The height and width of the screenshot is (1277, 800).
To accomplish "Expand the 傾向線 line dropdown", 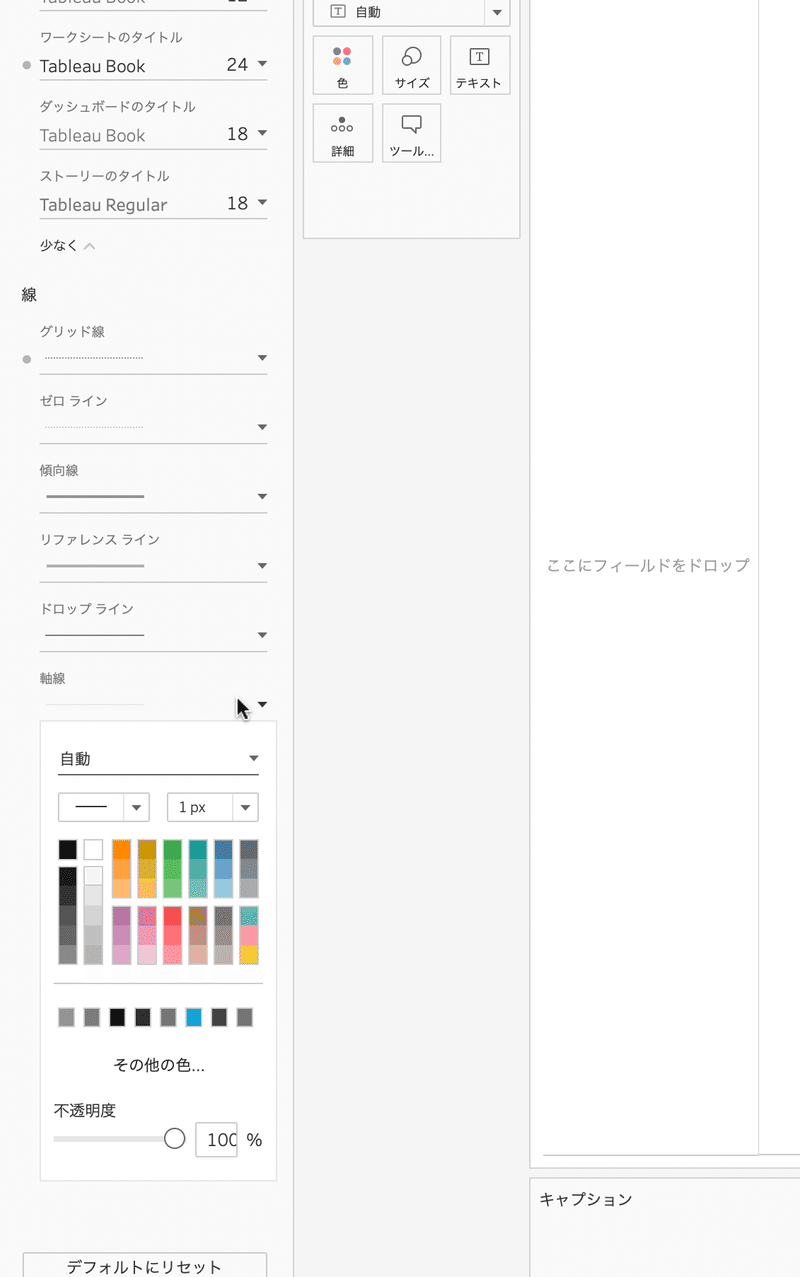I will point(262,496).
